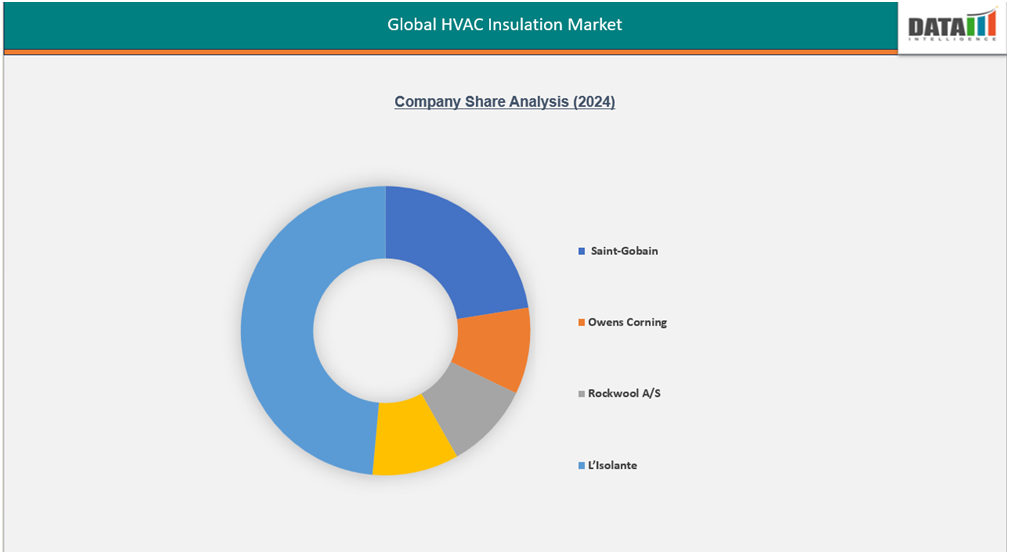Image resolution: width=1009 pixels, height=554 pixels.
Task: Select the L'Isolante legend label
Action: click(612, 465)
